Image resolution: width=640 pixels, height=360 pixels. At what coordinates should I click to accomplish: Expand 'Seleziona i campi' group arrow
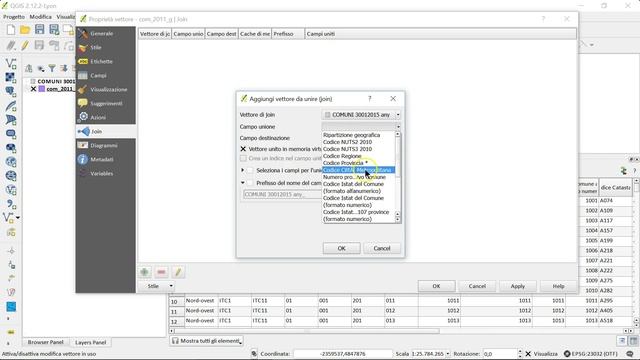click(x=242, y=170)
